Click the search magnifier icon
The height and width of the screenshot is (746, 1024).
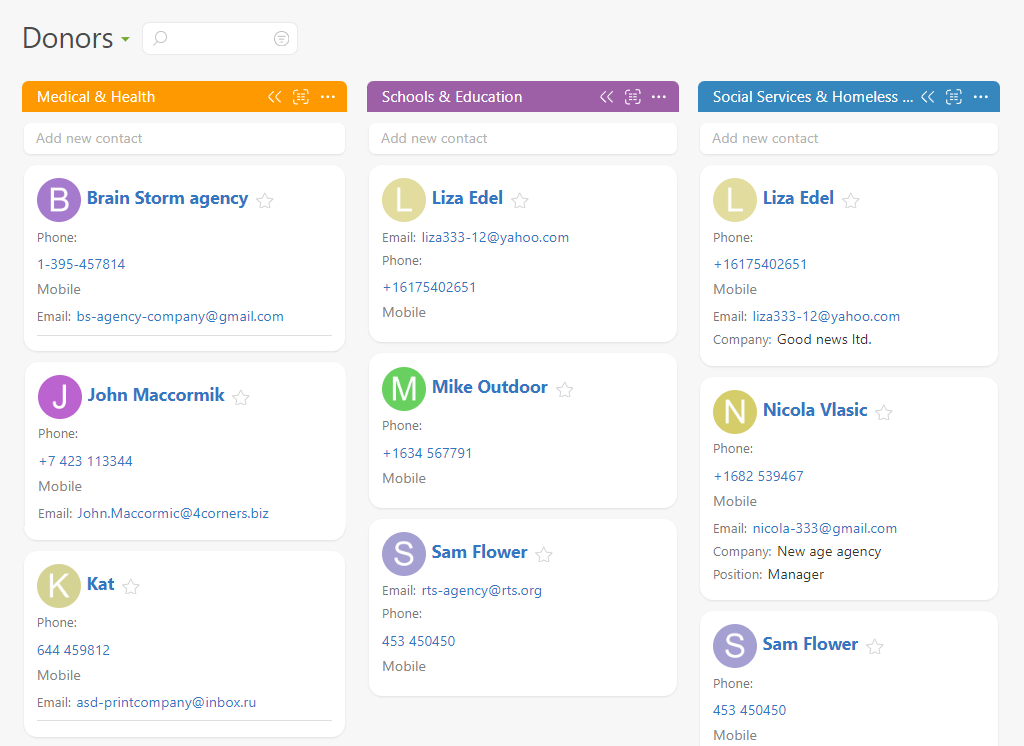160,39
